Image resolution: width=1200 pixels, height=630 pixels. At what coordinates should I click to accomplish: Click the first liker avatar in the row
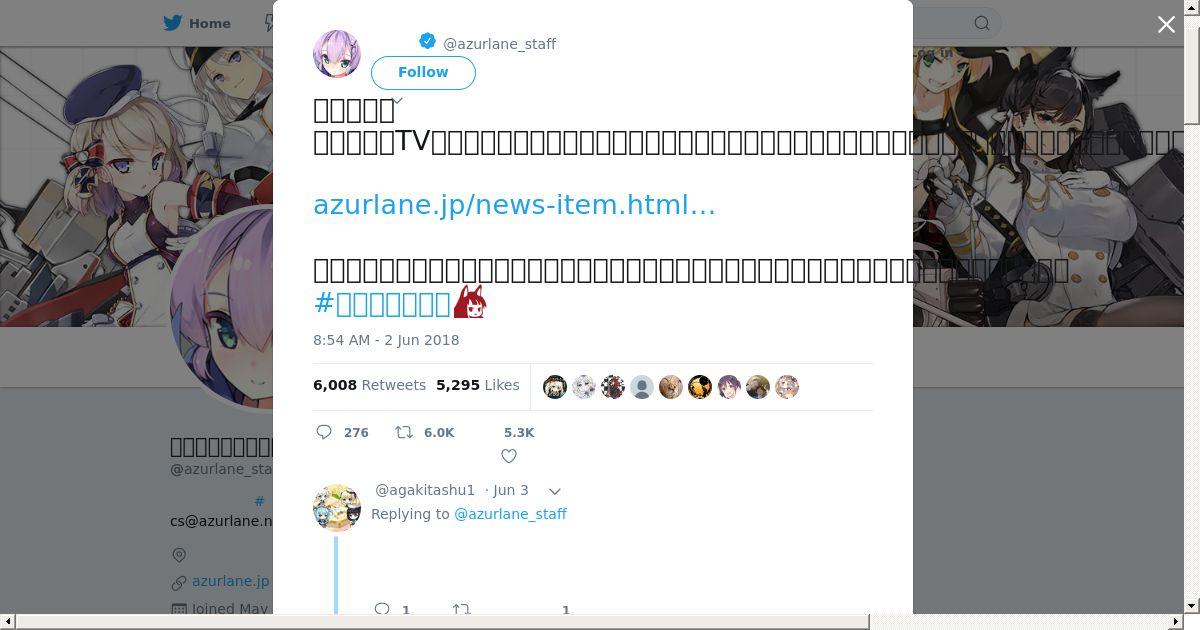click(x=555, y=387)
